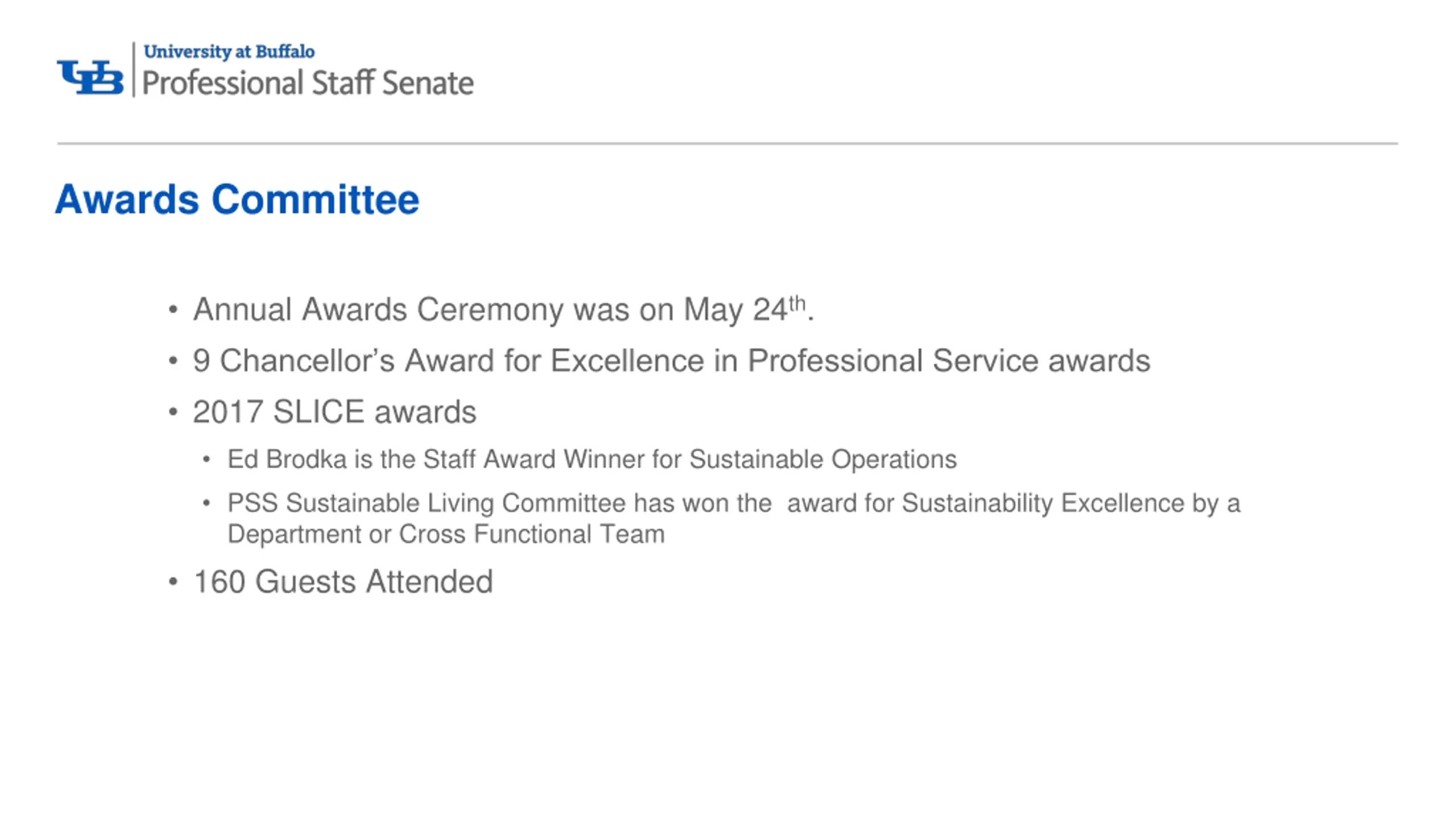Click the Department or Cross Functional Team line
1456x819 pixels.
point(446,534)
